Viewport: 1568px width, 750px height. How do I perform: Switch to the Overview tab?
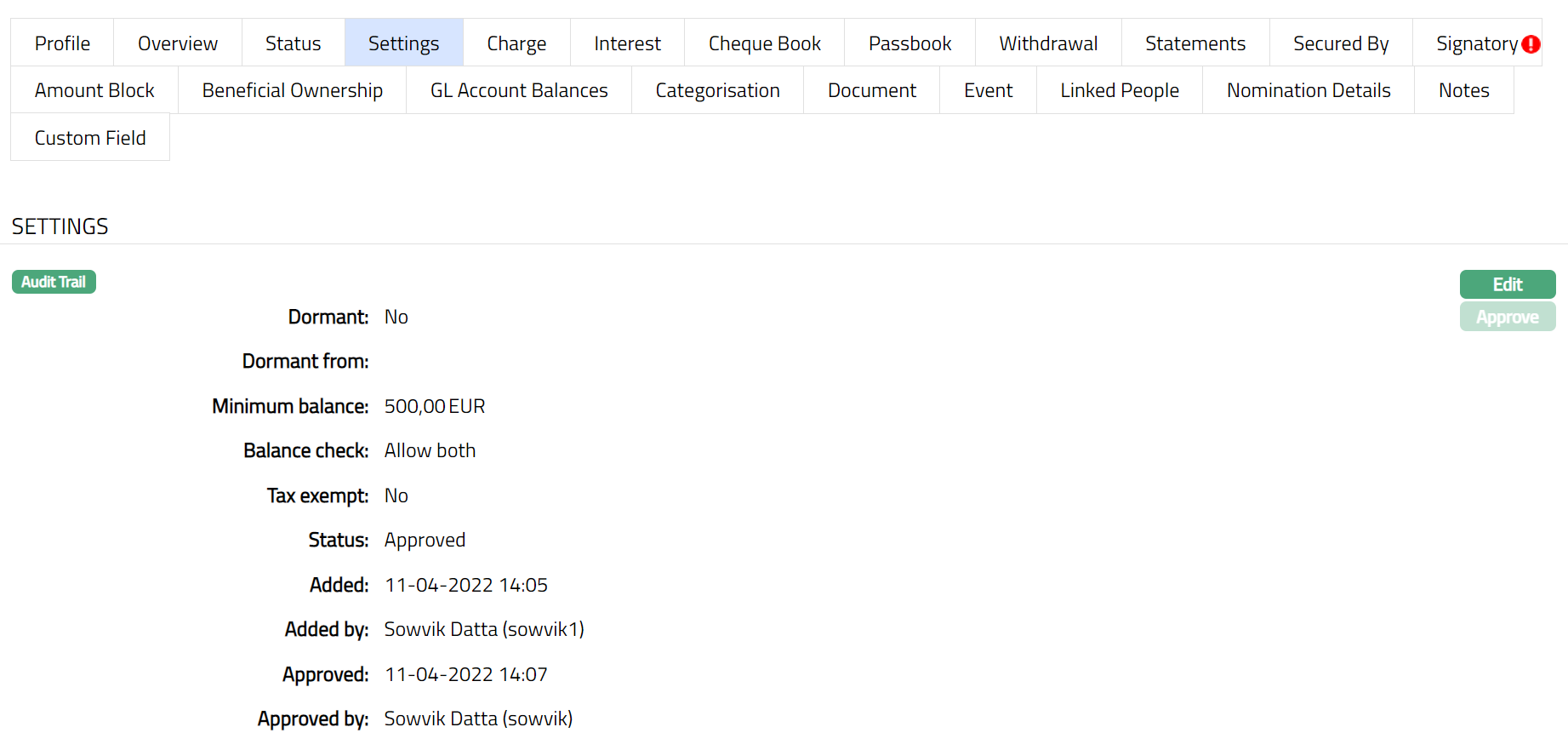pyautogui.click(x=178, y=43)
